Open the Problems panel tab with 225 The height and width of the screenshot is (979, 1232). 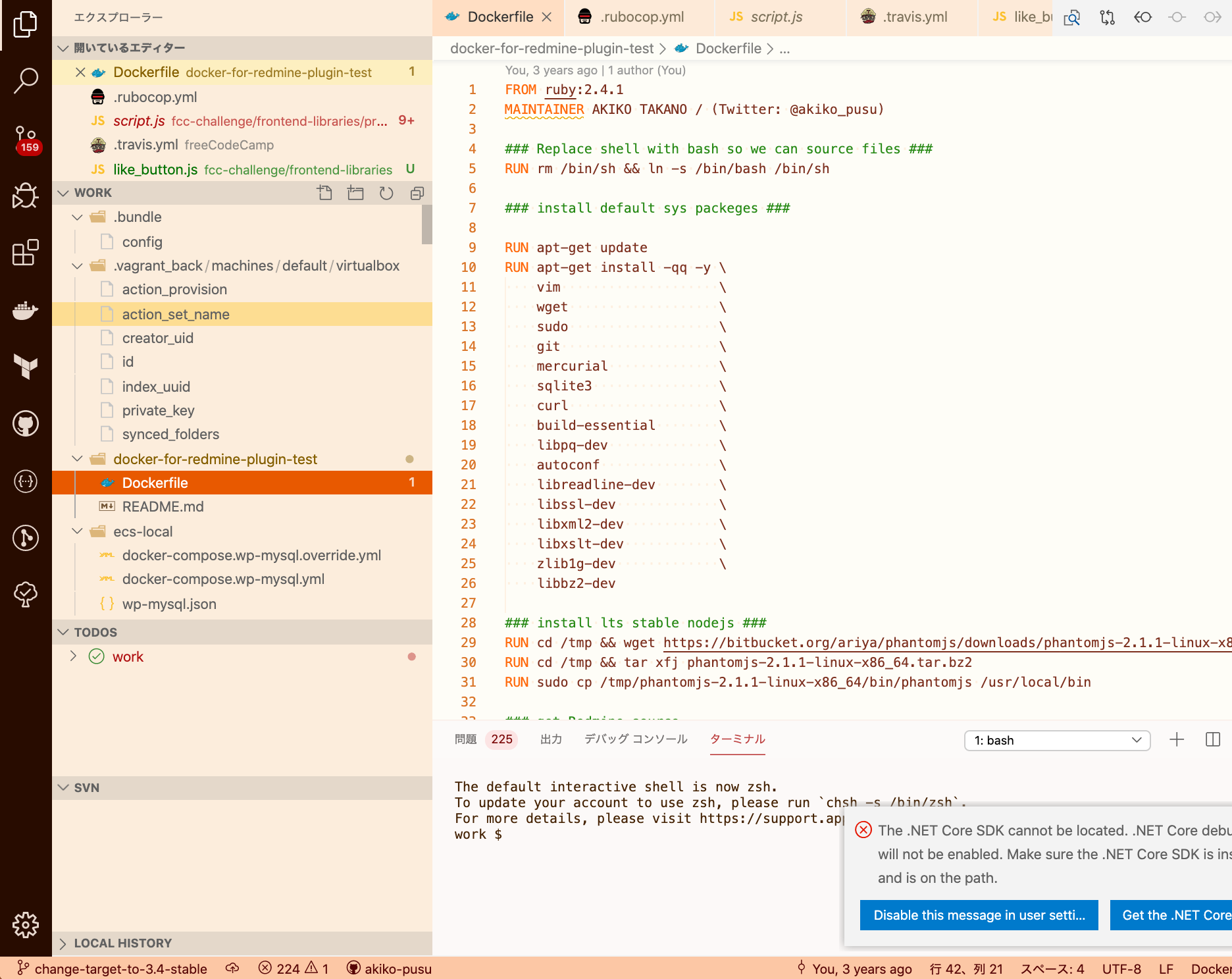[x=486, y=739]
